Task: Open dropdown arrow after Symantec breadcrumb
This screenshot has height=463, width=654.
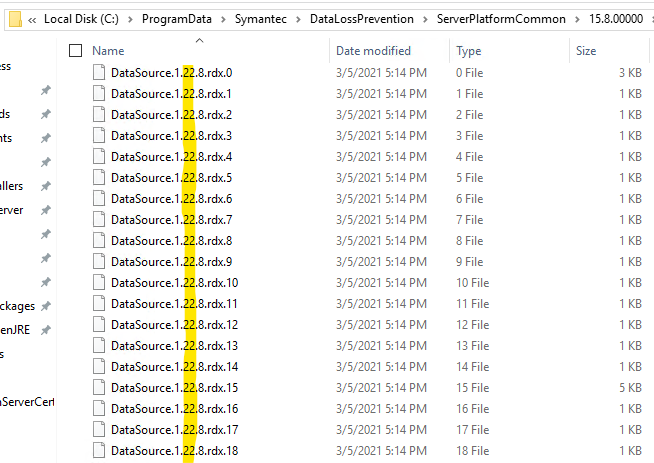Action: coord(298,20)
